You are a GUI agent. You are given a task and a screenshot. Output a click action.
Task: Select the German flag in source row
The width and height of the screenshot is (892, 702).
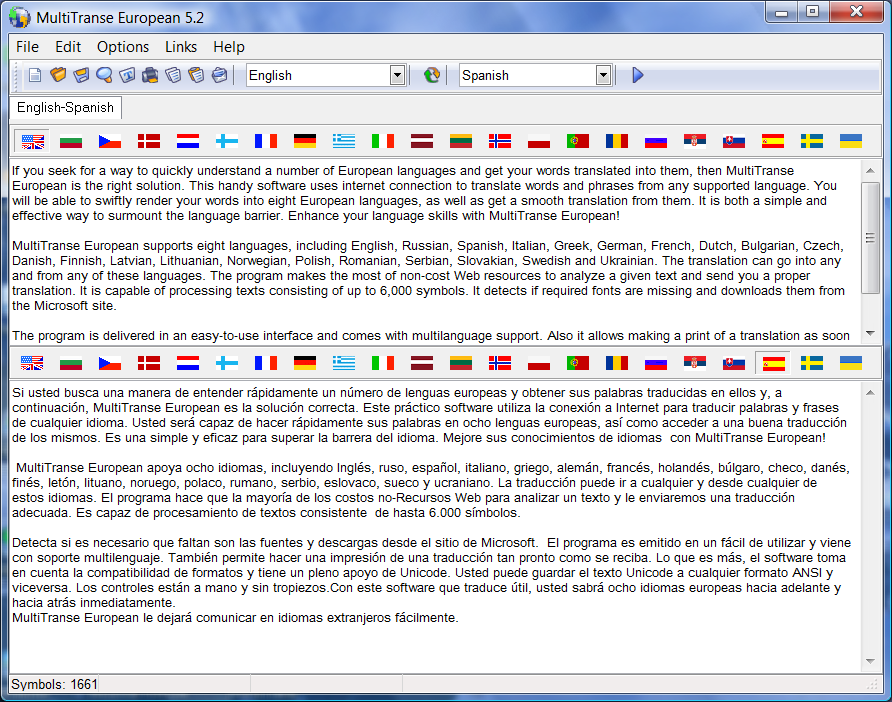click(x=305, y=141)
